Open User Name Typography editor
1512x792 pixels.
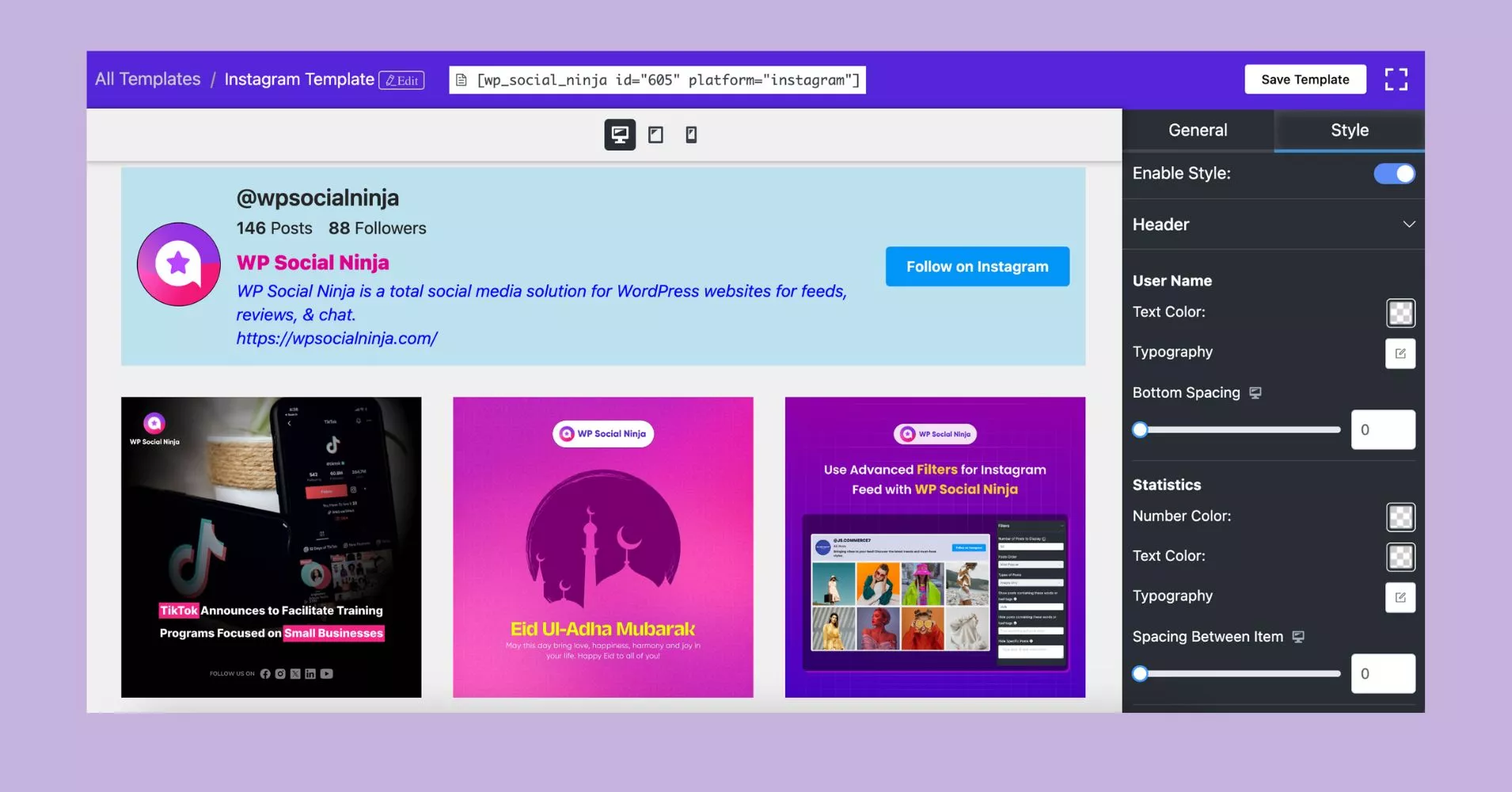coord(1400,353)
